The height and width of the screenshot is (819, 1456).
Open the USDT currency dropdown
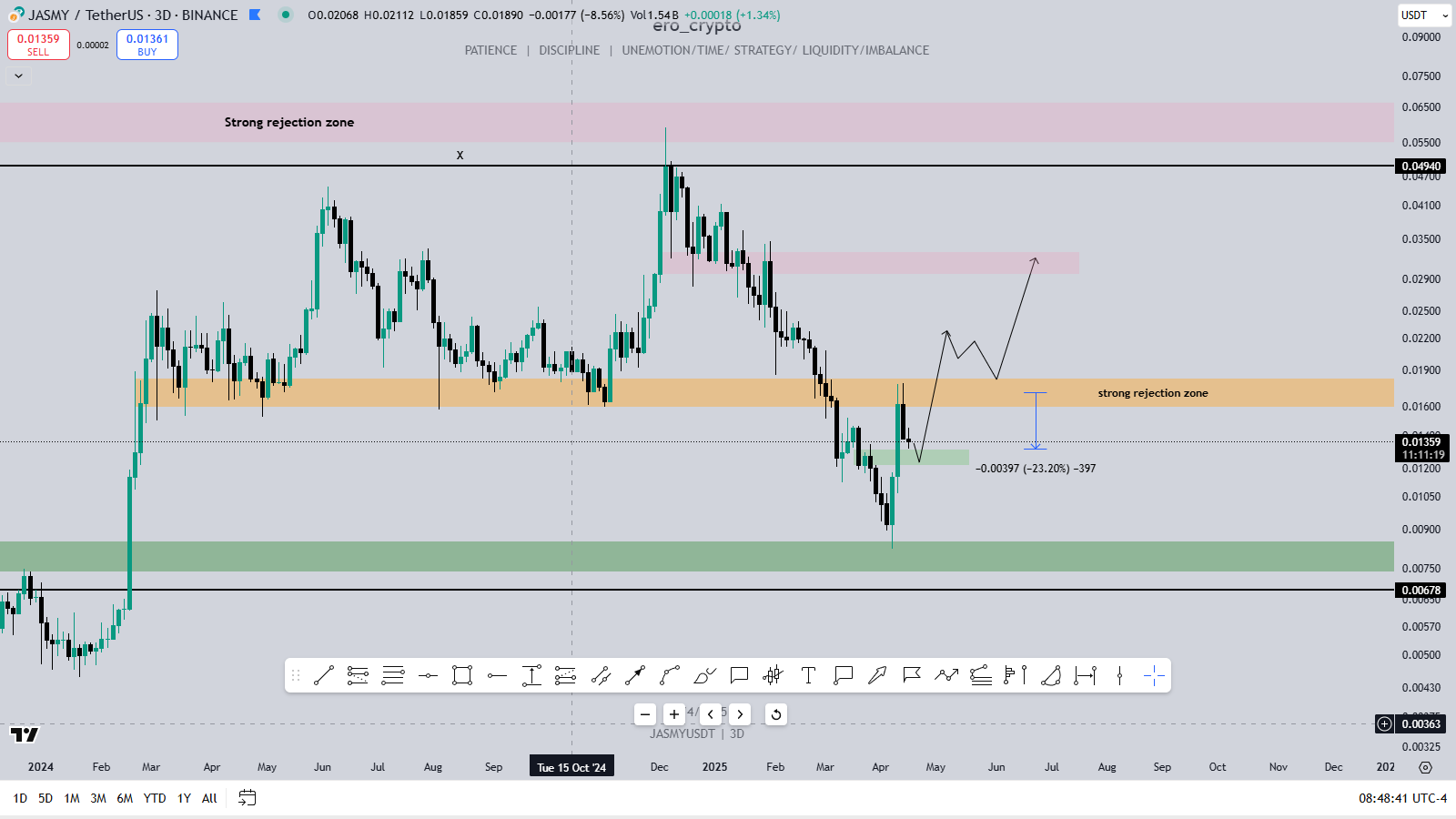(x=1425, y=15)
